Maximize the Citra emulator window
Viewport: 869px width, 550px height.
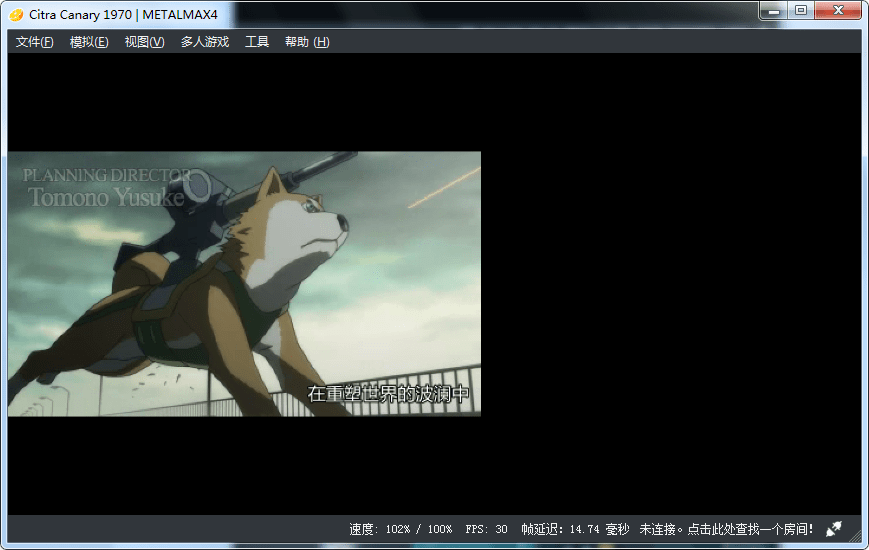coord(800,10)
